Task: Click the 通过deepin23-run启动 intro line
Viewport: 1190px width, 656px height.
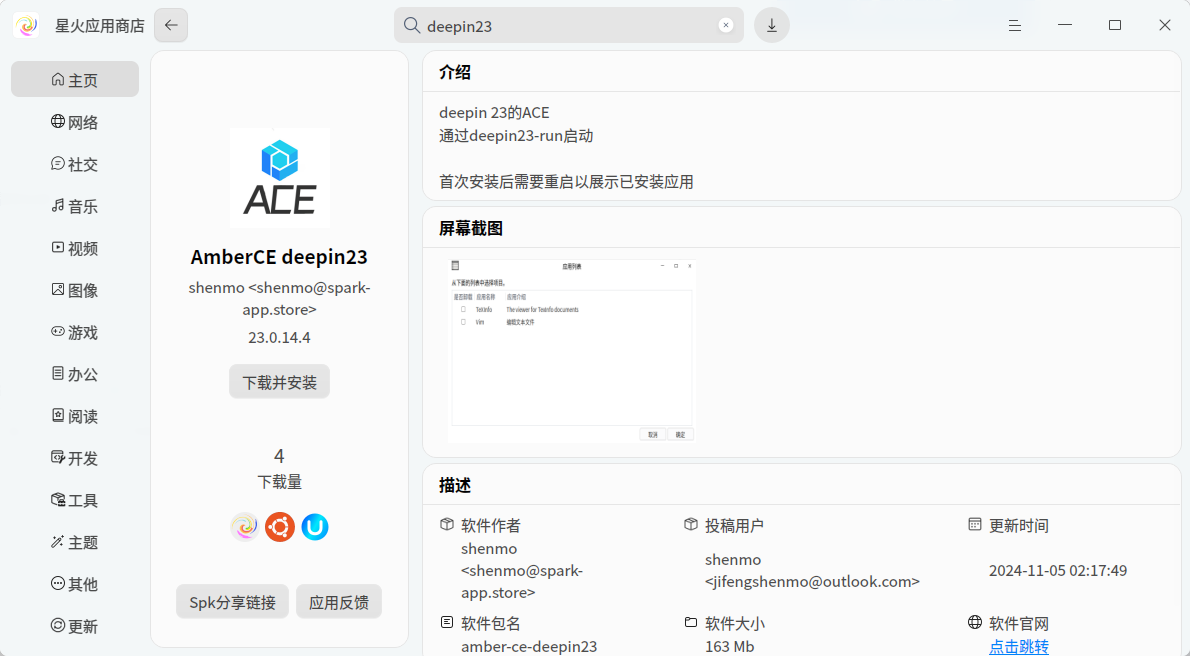Action: tap(516, 136)
